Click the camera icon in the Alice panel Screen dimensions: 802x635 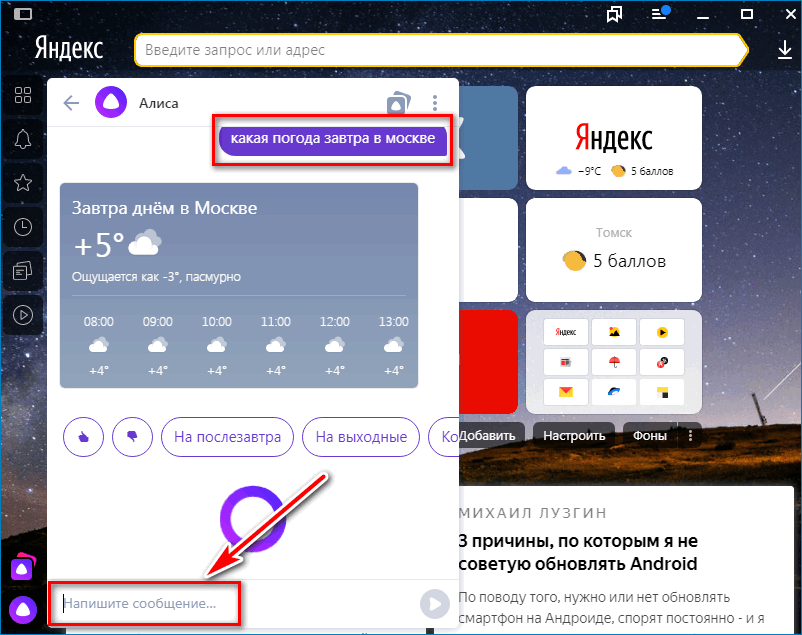tap(398, 103)
